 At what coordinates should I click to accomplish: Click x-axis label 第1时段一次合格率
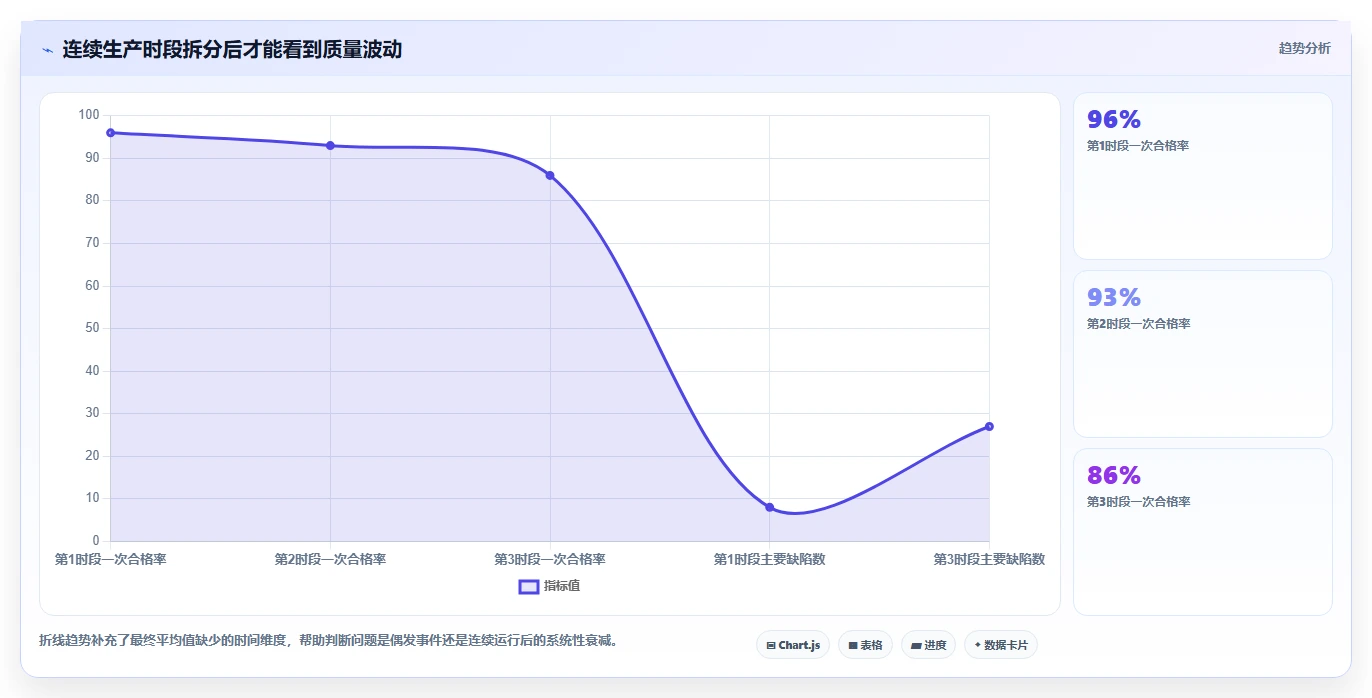[110, 559]
